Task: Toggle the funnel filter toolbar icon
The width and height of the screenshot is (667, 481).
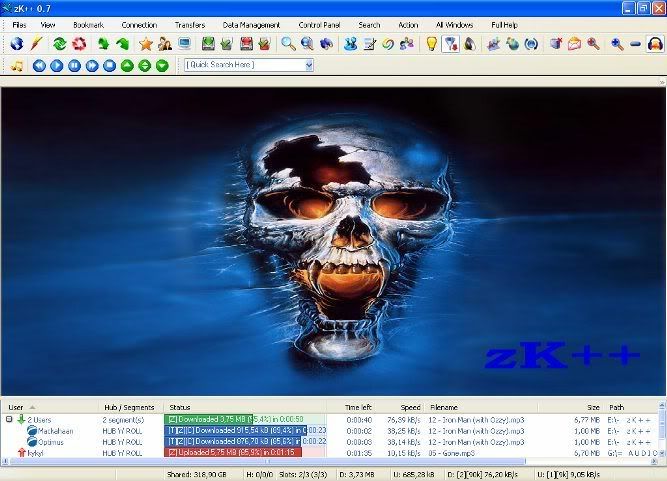Action: pyautogui.click(x=450, y=44)
